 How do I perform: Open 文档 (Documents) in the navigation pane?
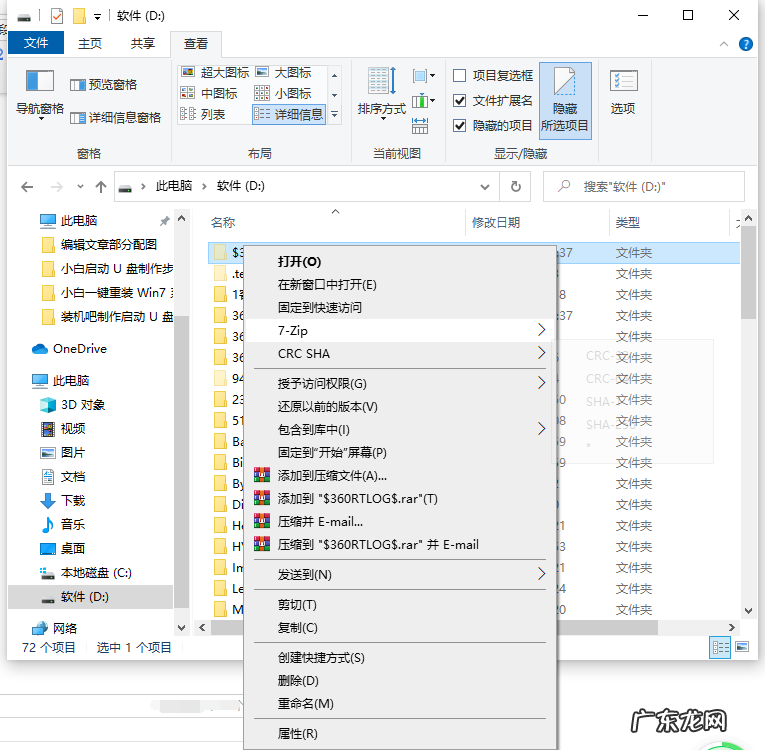(x=63, y=476)
